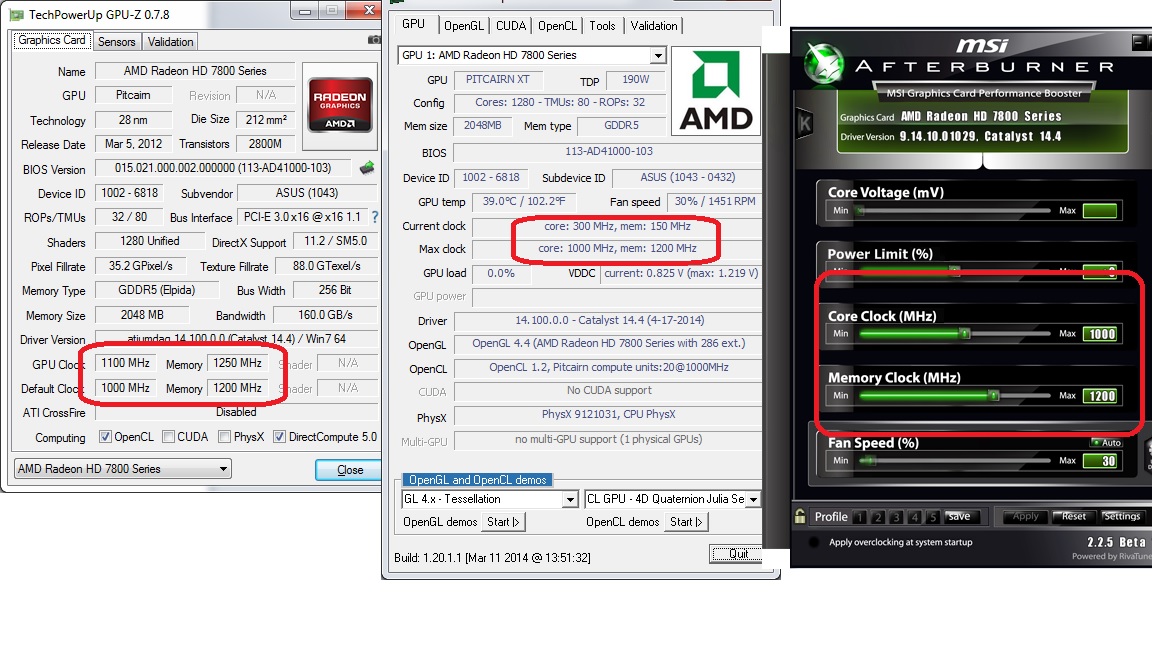Select Afterburner profile slot 4
Screen dimensions: 1152x648
point(914,517)
